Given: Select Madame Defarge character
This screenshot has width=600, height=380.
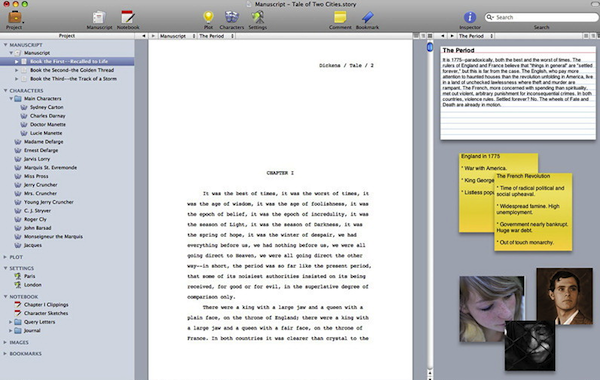Looking at the screenshot, I should tap(44, 142).
